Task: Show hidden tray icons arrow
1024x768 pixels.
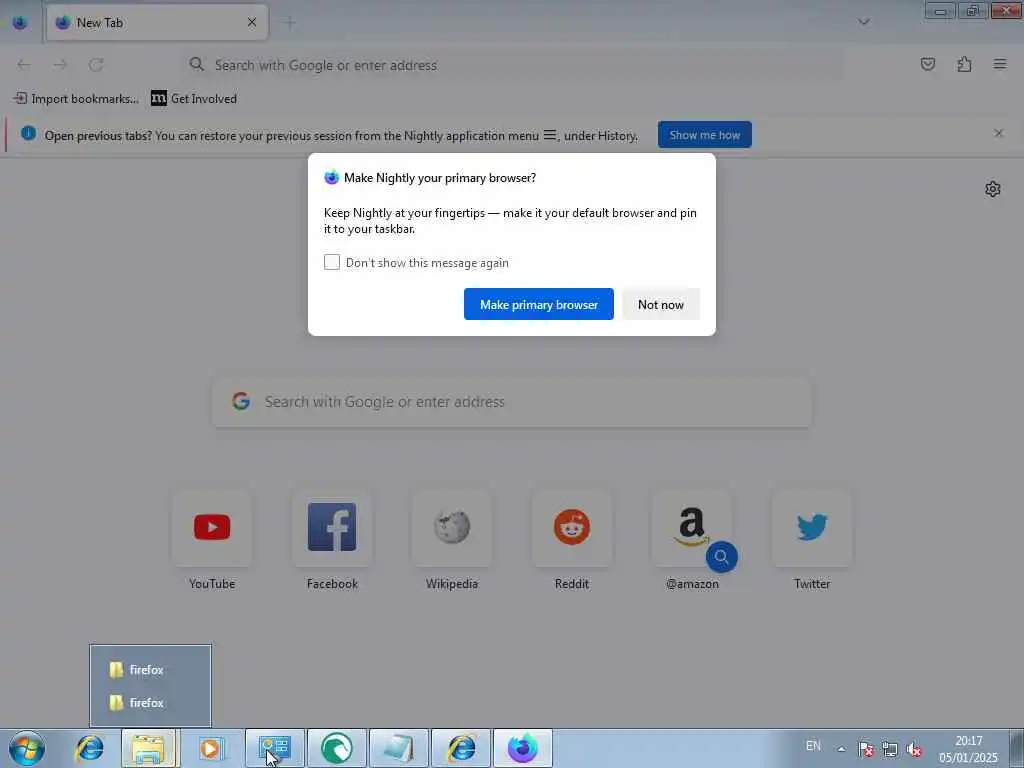Action: pyautogui.click(x=841, y=750)
